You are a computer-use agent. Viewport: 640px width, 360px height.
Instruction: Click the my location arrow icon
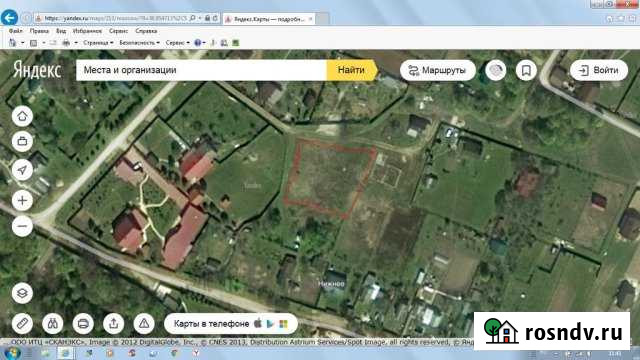pos(22,170)
